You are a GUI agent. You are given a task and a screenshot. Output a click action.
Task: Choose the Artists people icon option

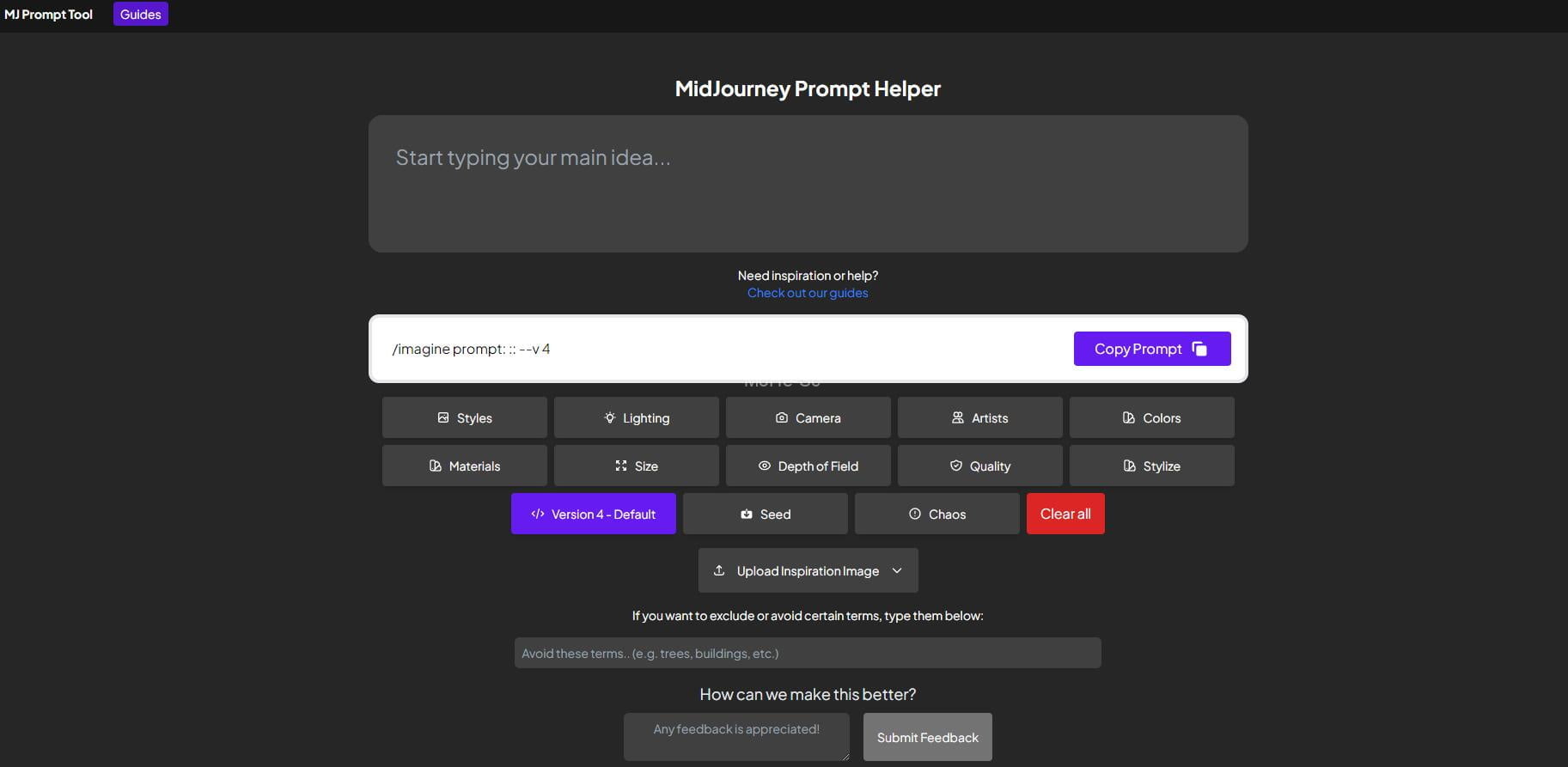(979, 417)
